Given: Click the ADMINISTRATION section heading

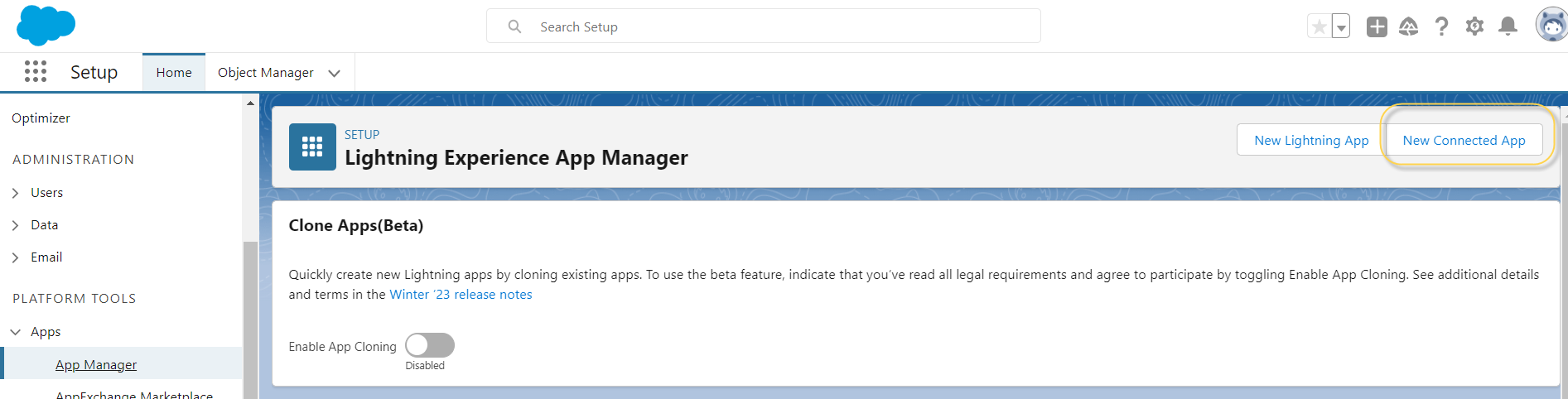Looking at the screenshot, I should [73, 159].
